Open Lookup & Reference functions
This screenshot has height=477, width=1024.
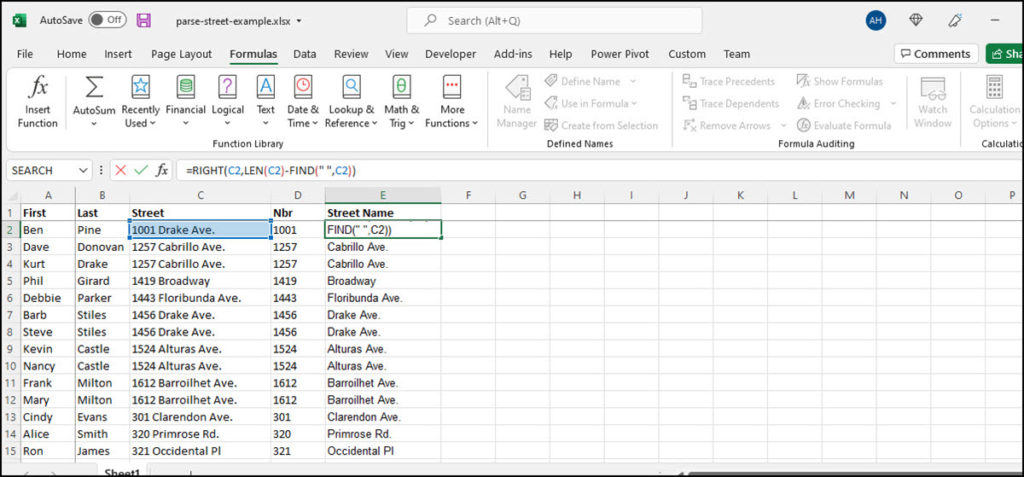pyautogui.click(x=350, y=88)
